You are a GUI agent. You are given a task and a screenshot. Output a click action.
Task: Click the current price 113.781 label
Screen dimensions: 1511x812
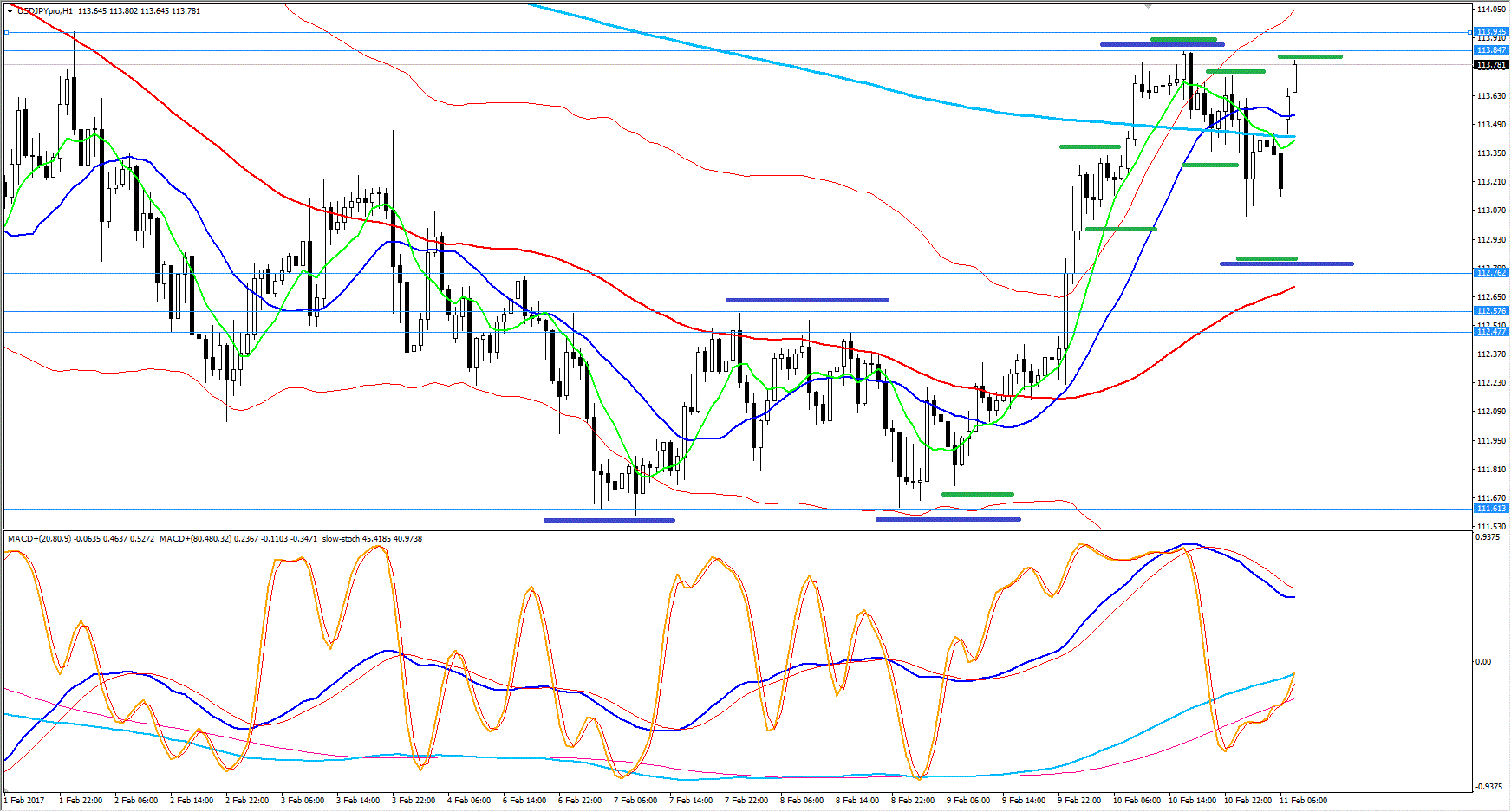point(1491,65)
